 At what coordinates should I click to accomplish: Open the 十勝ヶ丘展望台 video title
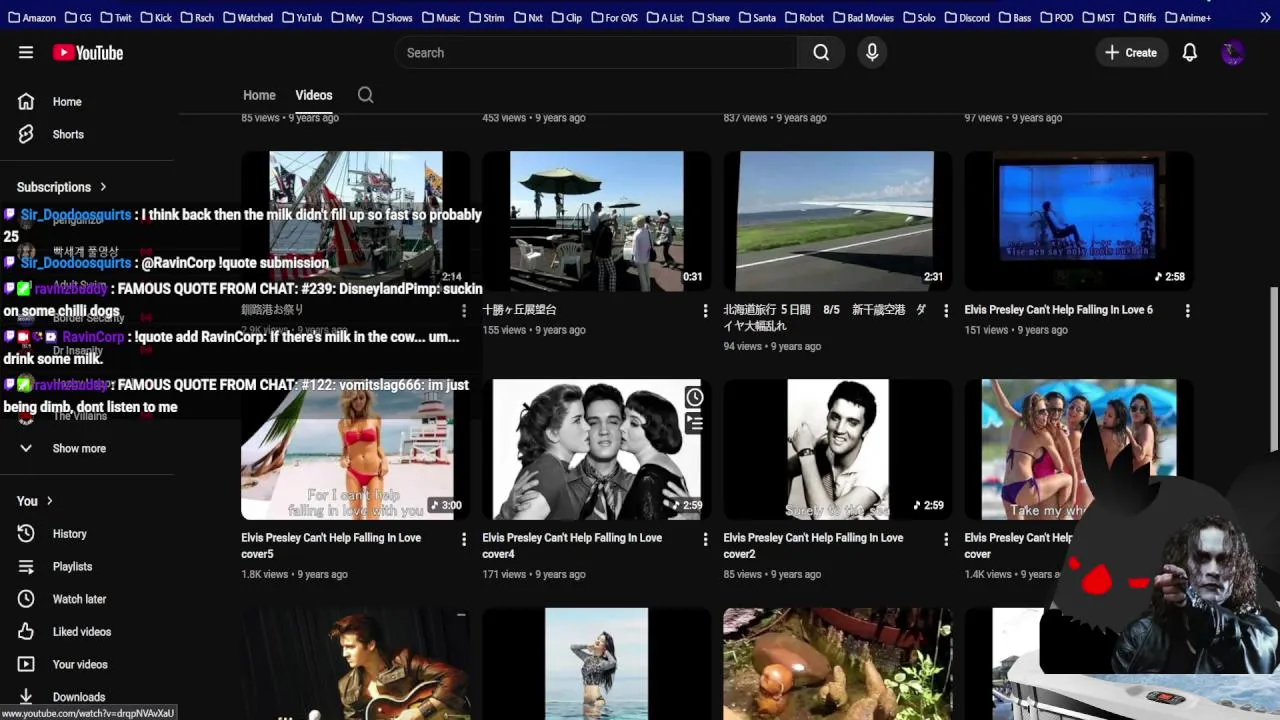519,310
